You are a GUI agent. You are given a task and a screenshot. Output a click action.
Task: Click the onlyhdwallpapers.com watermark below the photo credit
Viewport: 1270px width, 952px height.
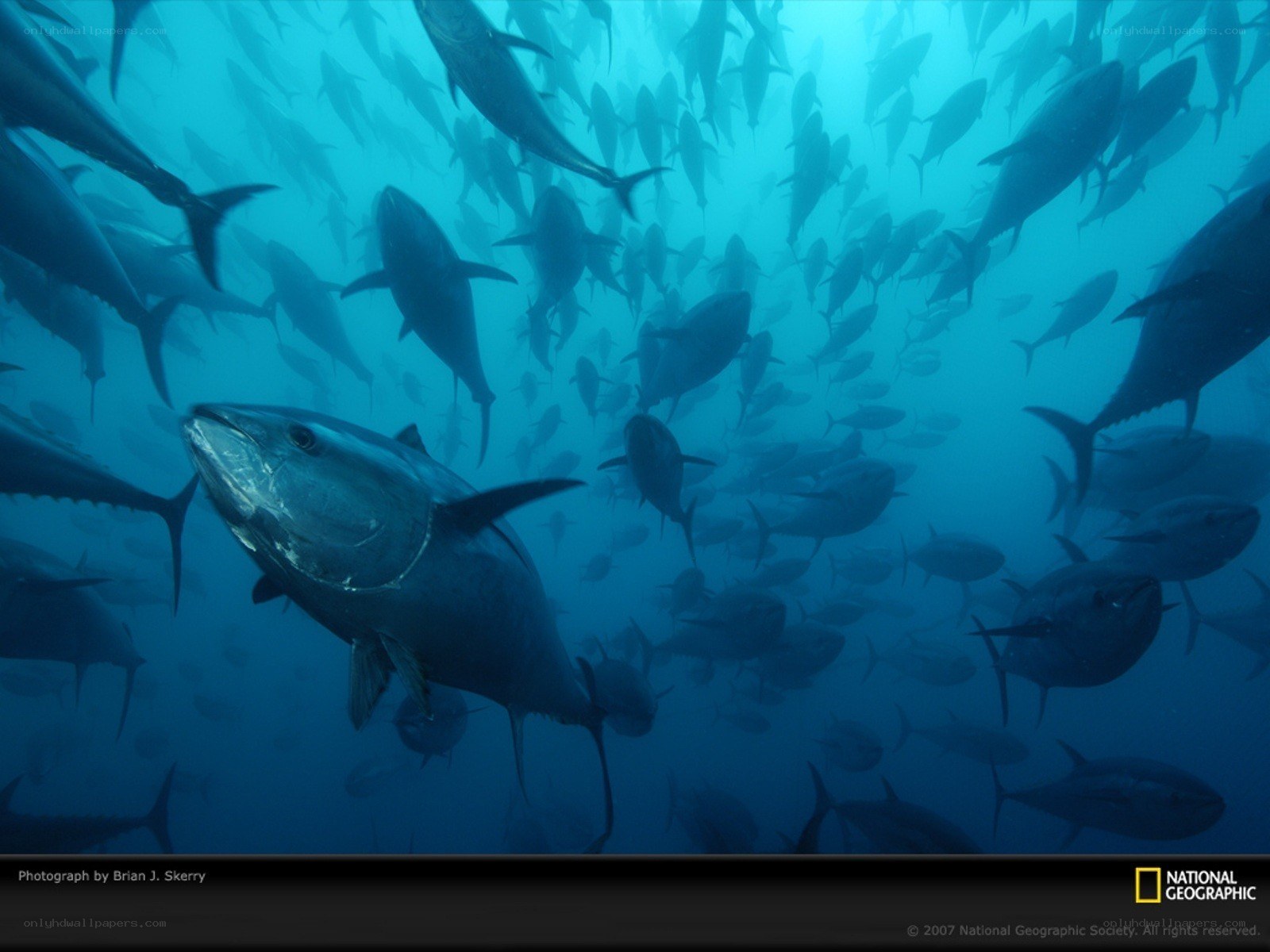(x=95, y=923)
